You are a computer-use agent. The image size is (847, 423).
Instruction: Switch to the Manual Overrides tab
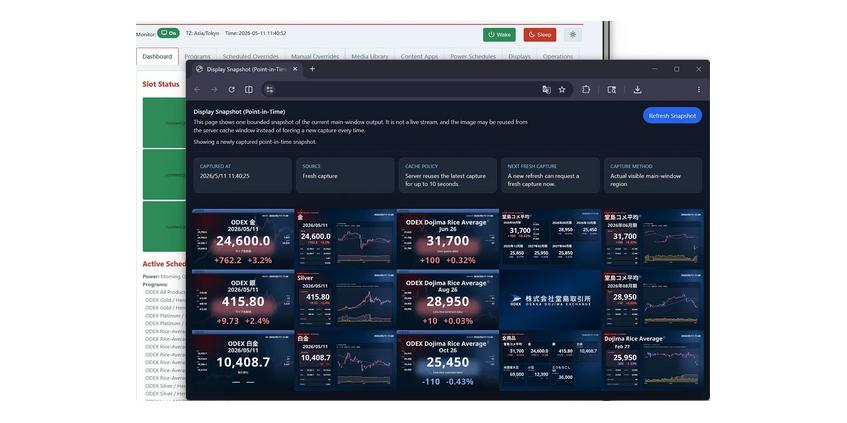315,56
